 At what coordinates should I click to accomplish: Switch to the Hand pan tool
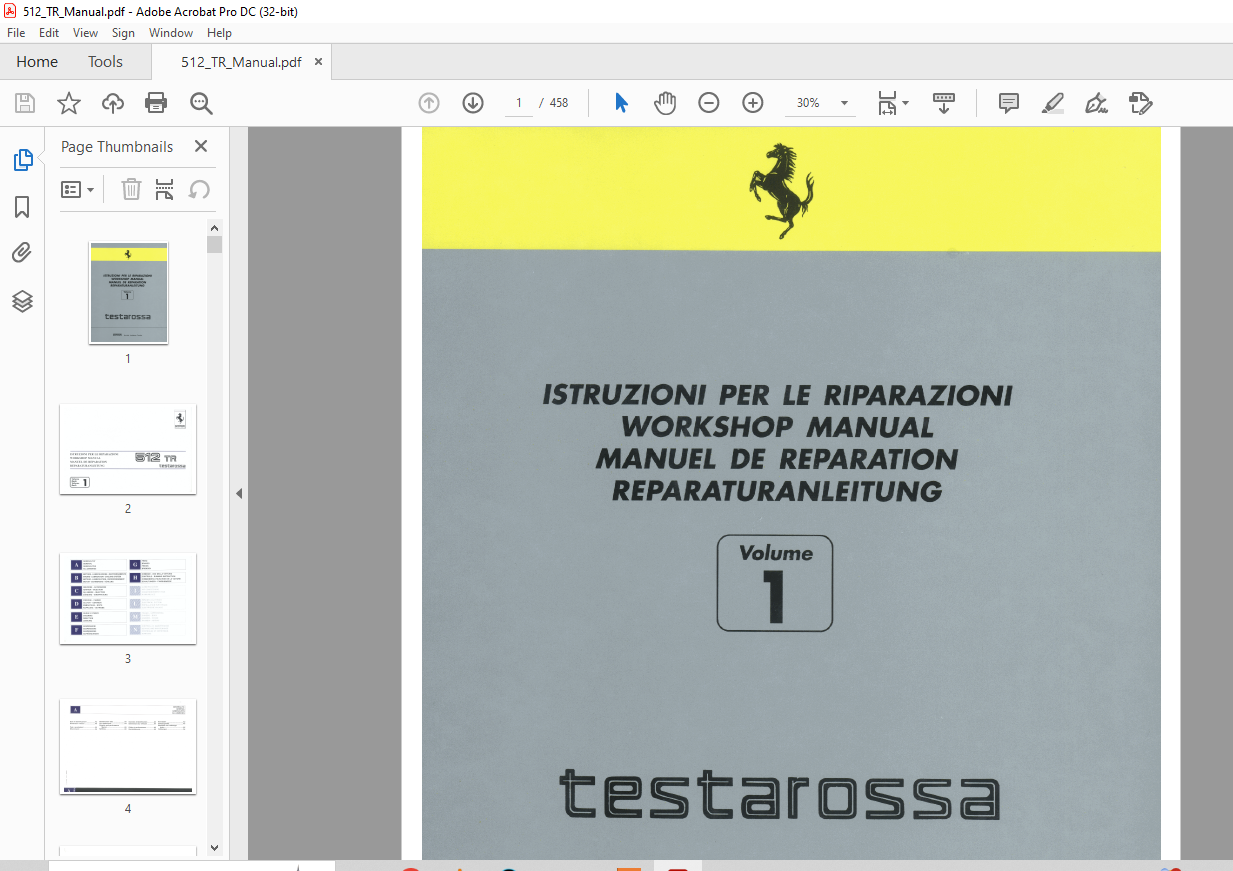click(665, 103)
